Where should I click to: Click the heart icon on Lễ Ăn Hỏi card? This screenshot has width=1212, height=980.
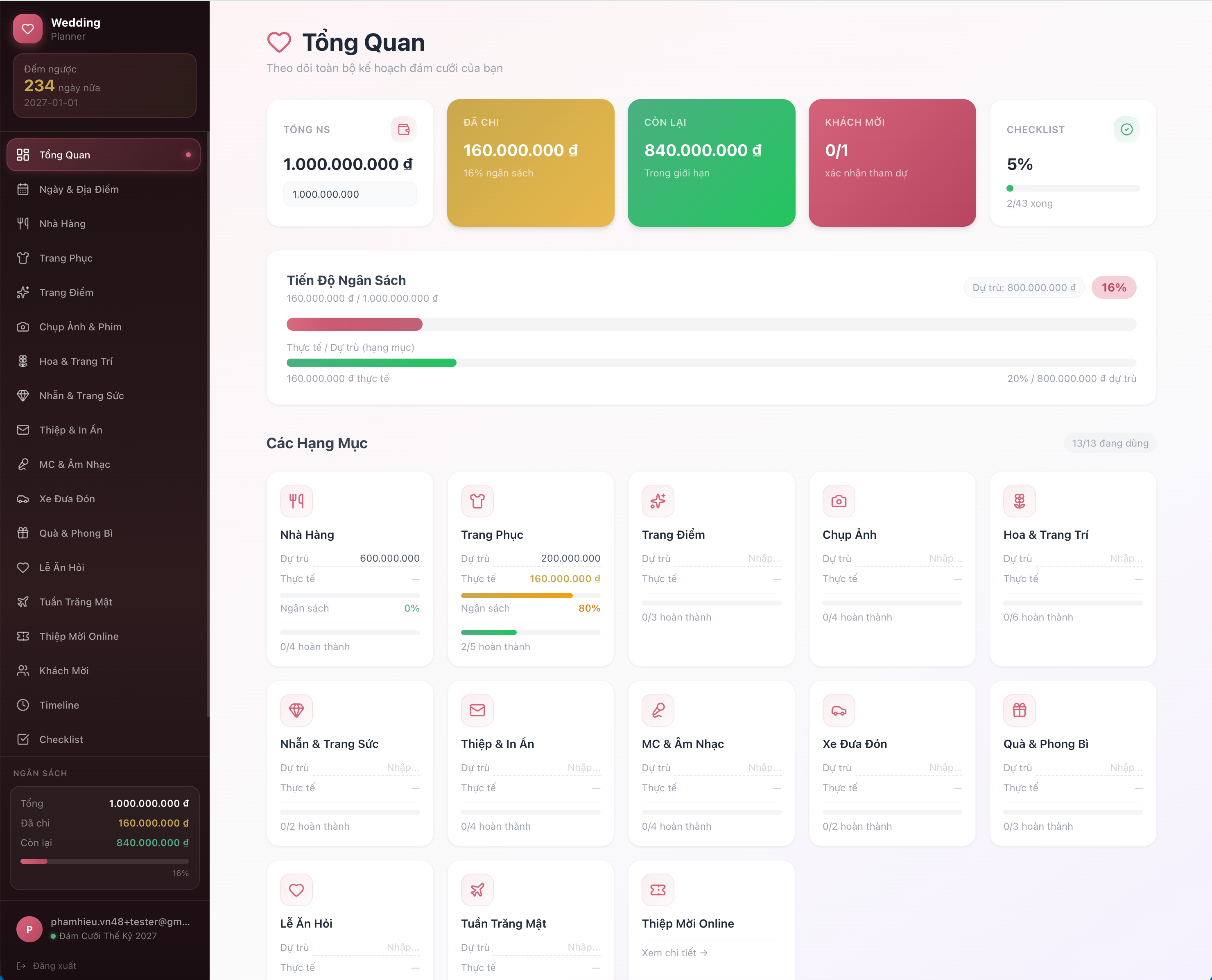[x=296, y=890]
